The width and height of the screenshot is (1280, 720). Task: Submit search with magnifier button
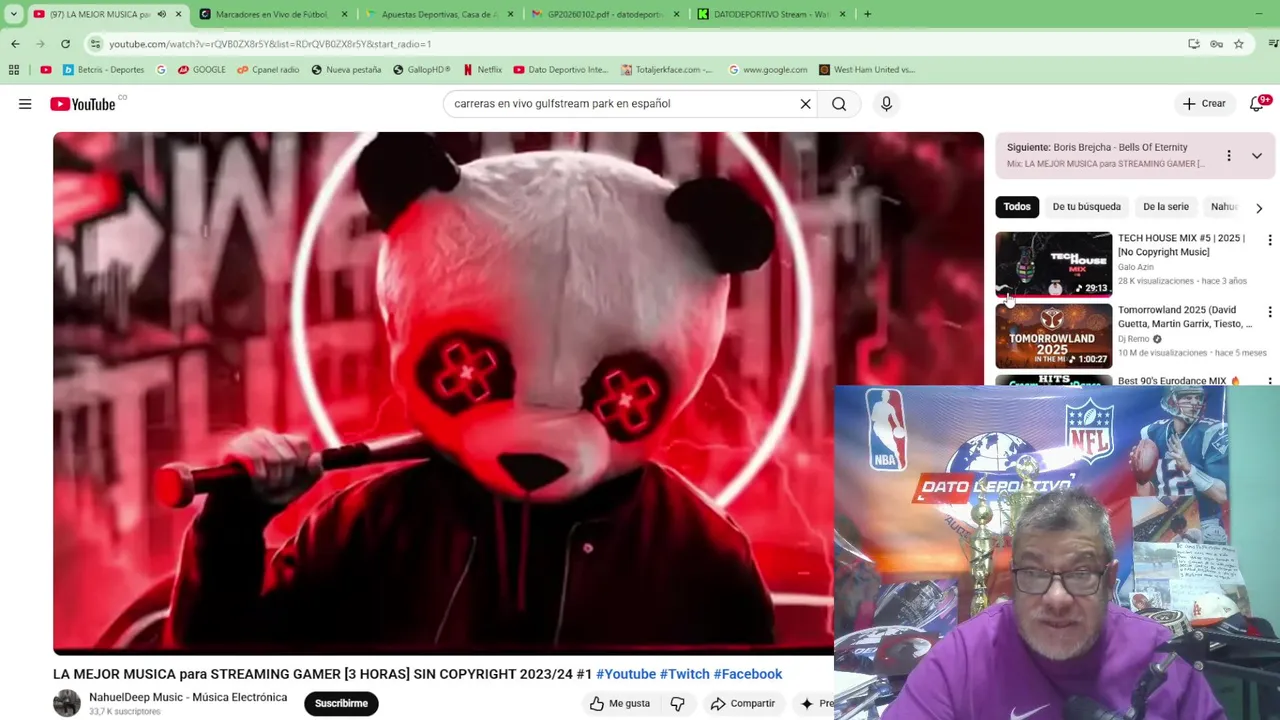point(839,104)
